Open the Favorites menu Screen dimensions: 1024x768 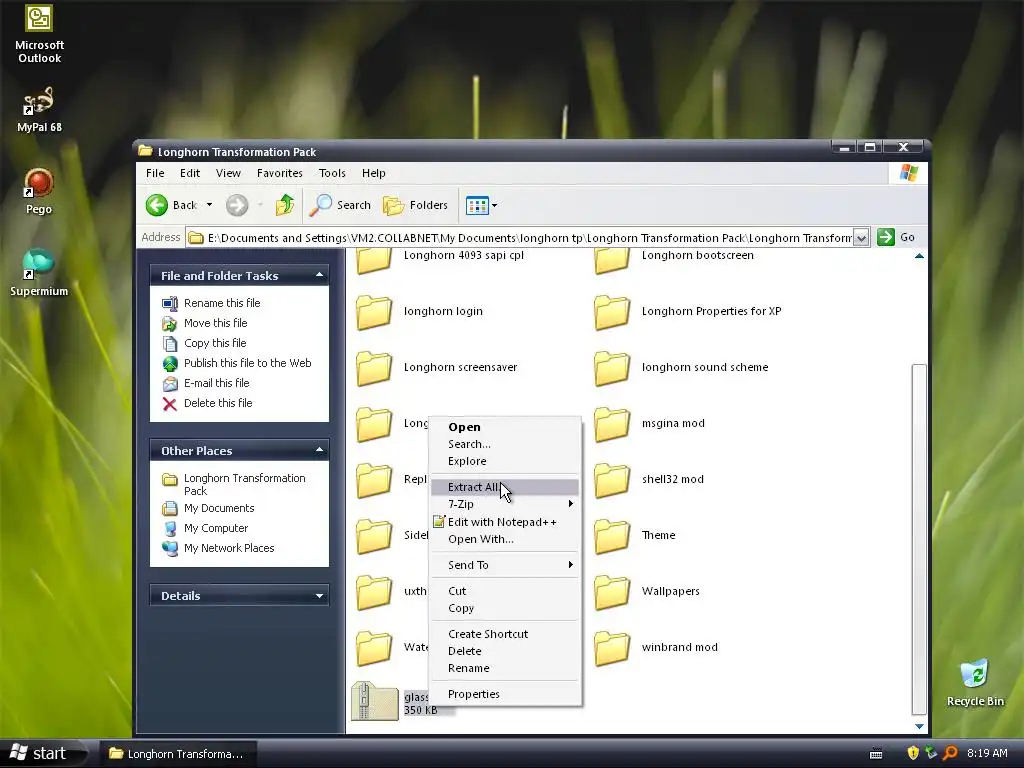point(280,173)
